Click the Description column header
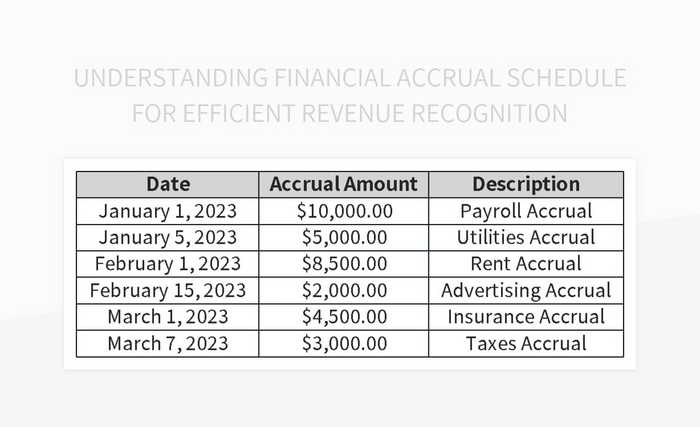This screenshot has height=427, width=700. tap(526, 184)
